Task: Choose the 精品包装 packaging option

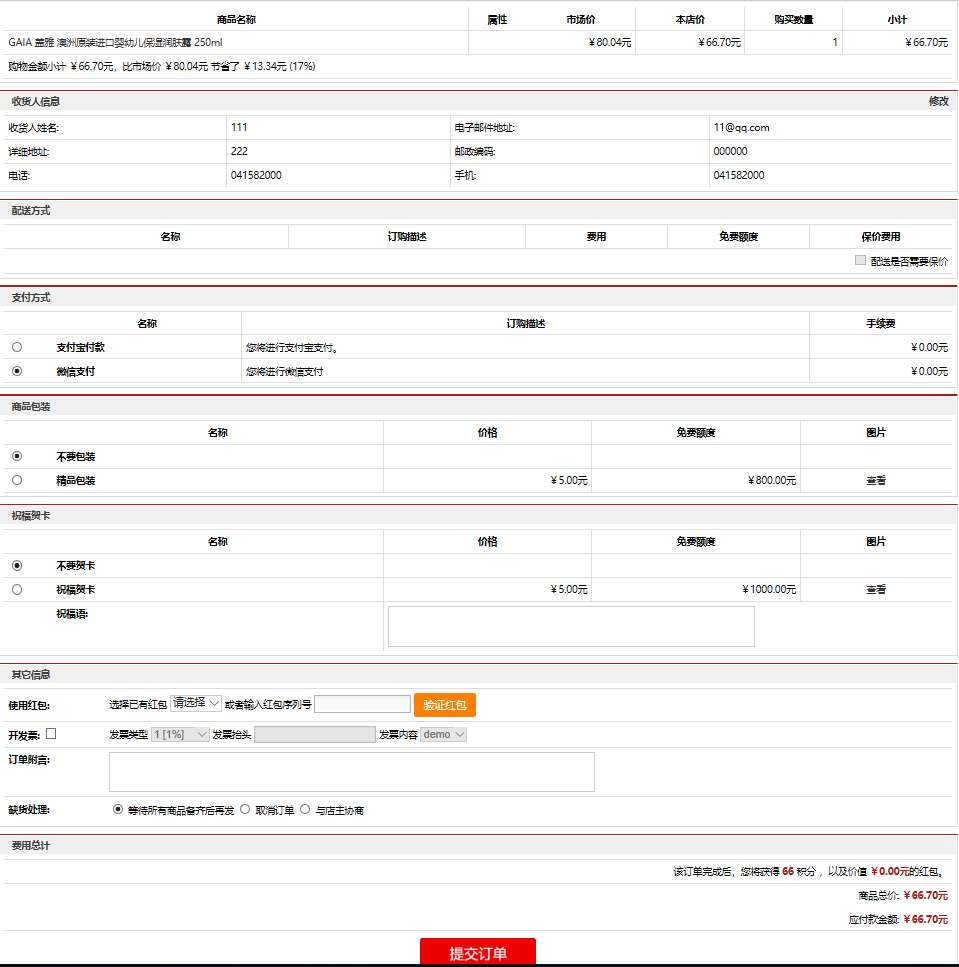Action: click(x=17, y=480)
